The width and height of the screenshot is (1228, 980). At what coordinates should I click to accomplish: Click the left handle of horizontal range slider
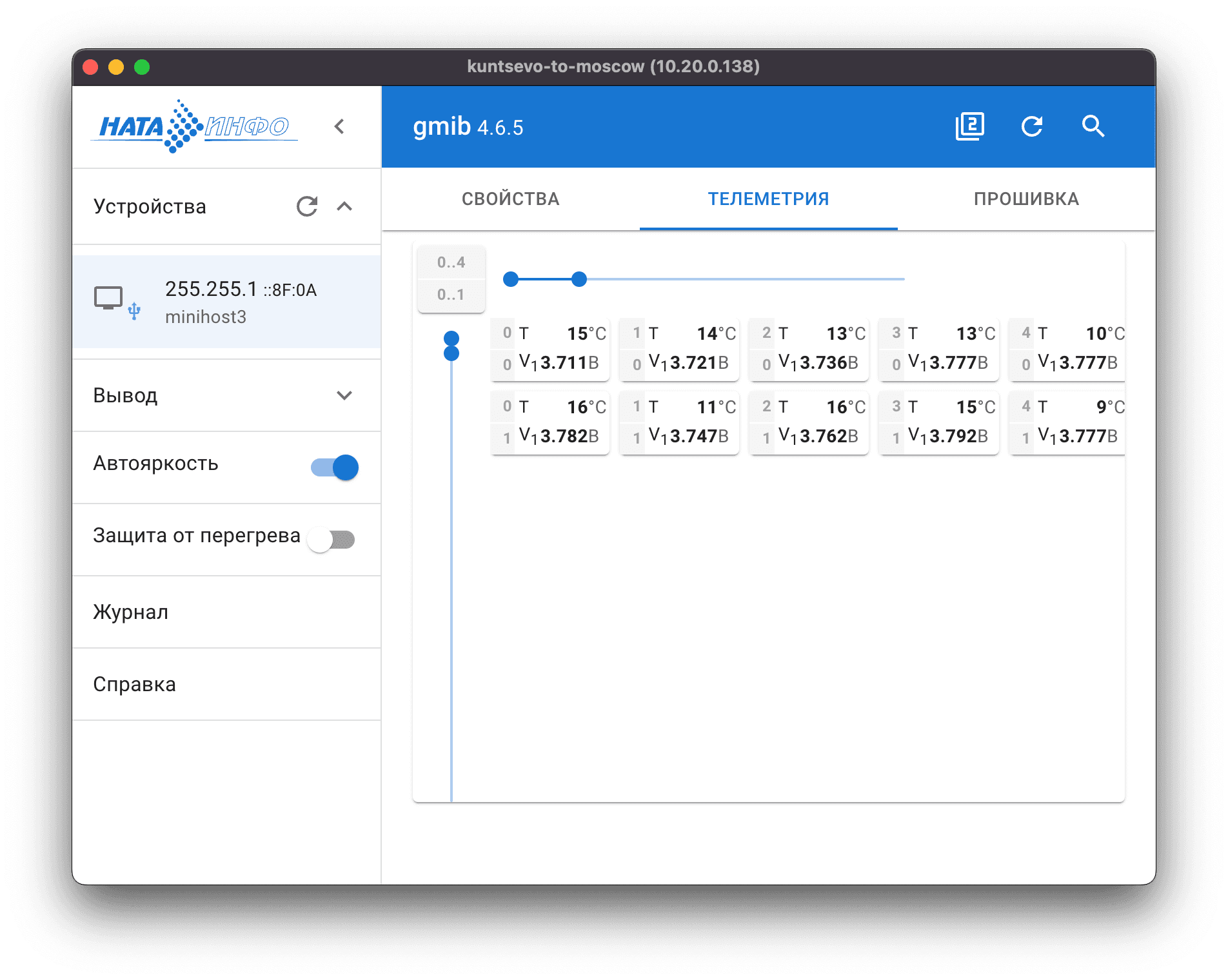click(511, 279)
